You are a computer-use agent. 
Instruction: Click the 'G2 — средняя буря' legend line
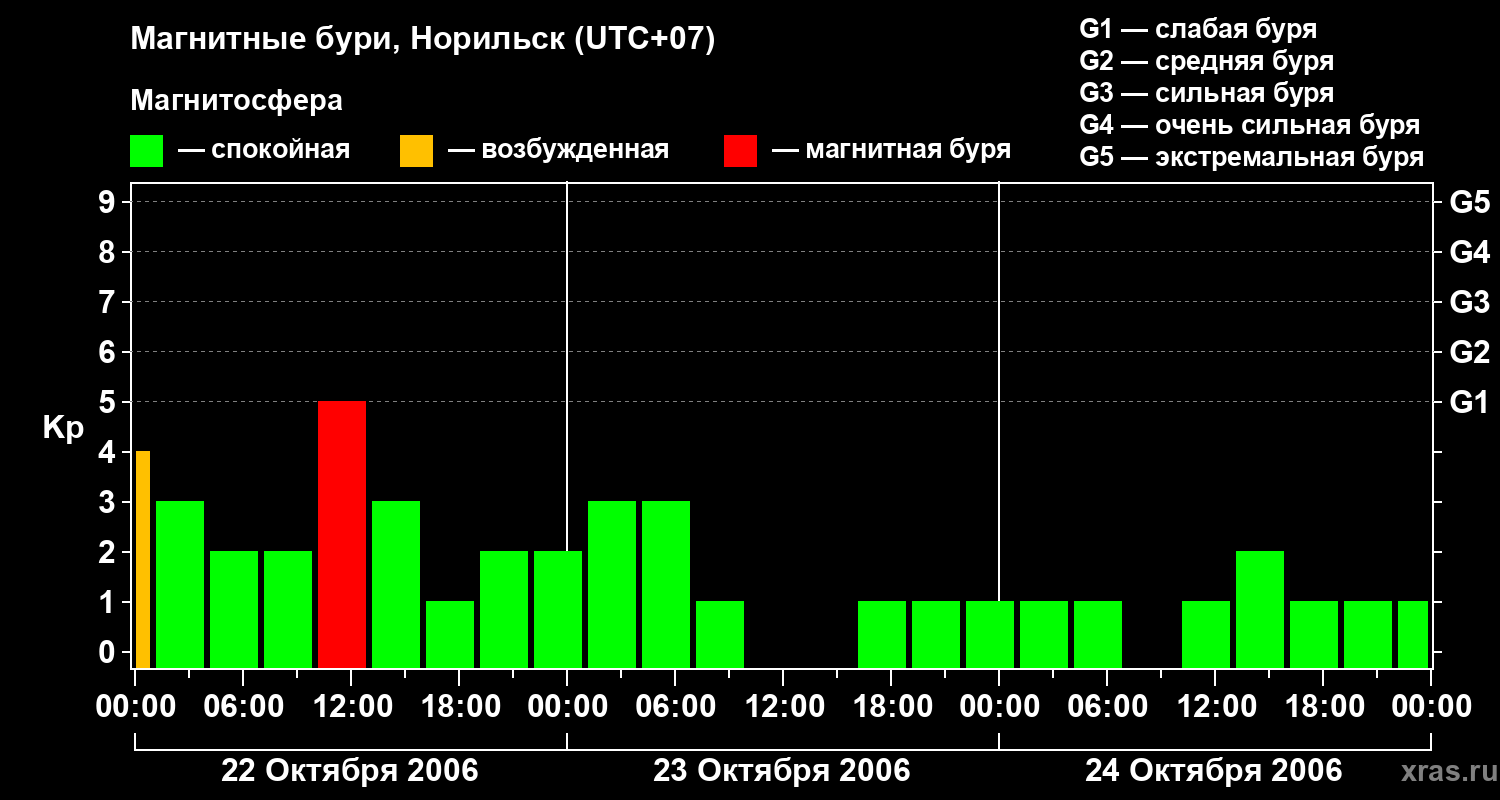click(x=1206, y=61)
